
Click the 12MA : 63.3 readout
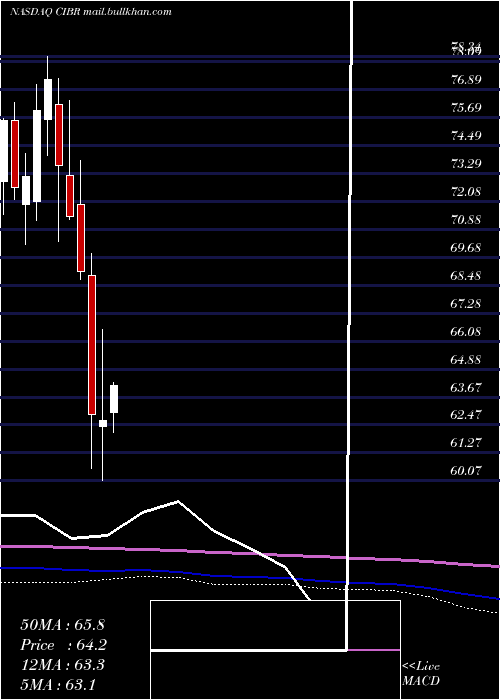[x=62, y=665]
